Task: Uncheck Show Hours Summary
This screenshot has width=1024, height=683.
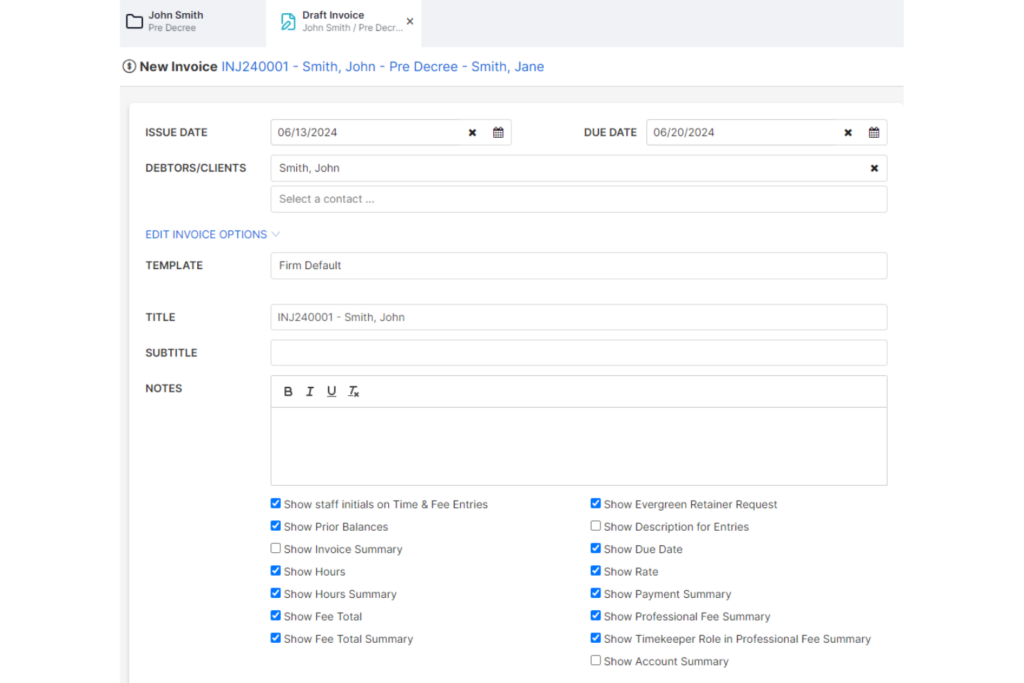Action: tap(276, 593)
